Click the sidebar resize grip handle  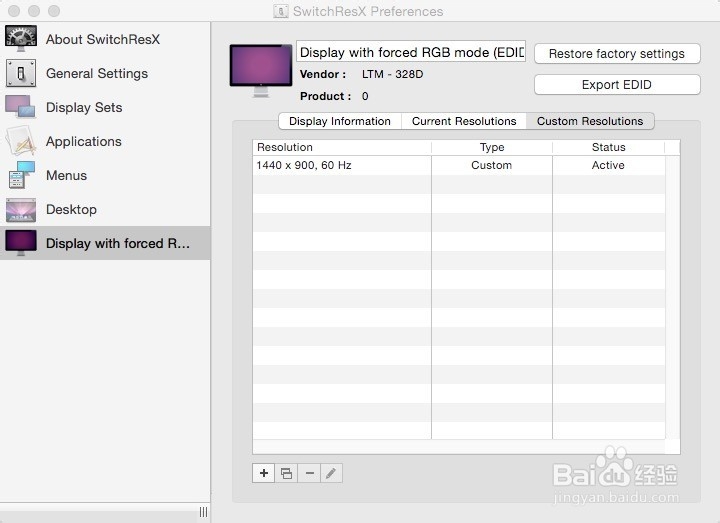[203, 512]
